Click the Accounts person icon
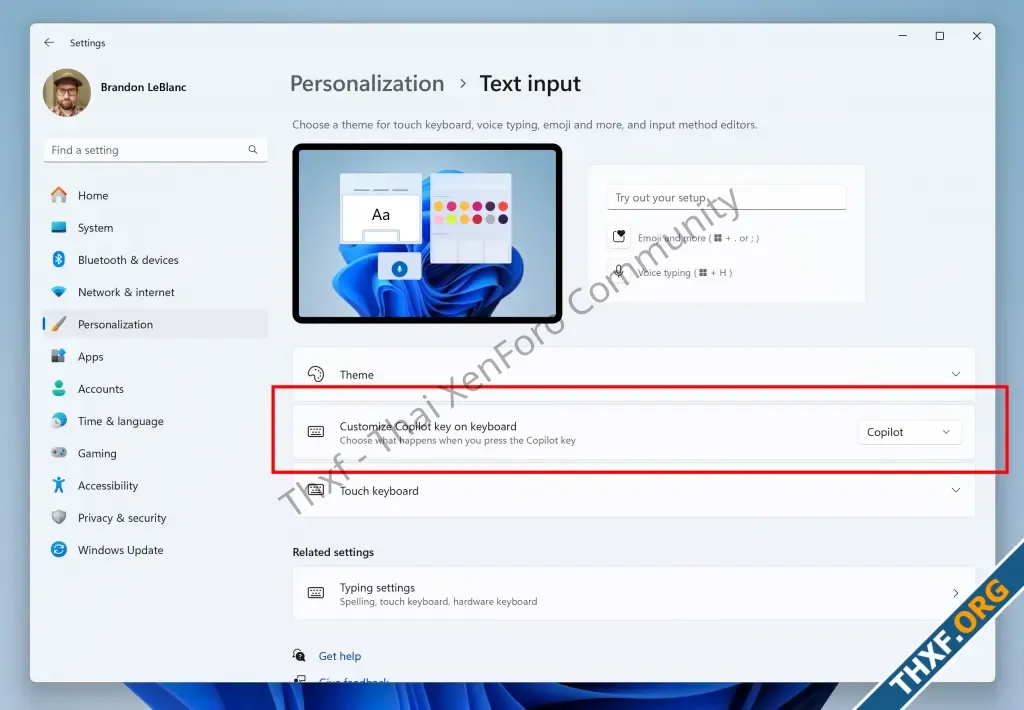This screenshot has height=710, width=1024. tap(59, 388)
